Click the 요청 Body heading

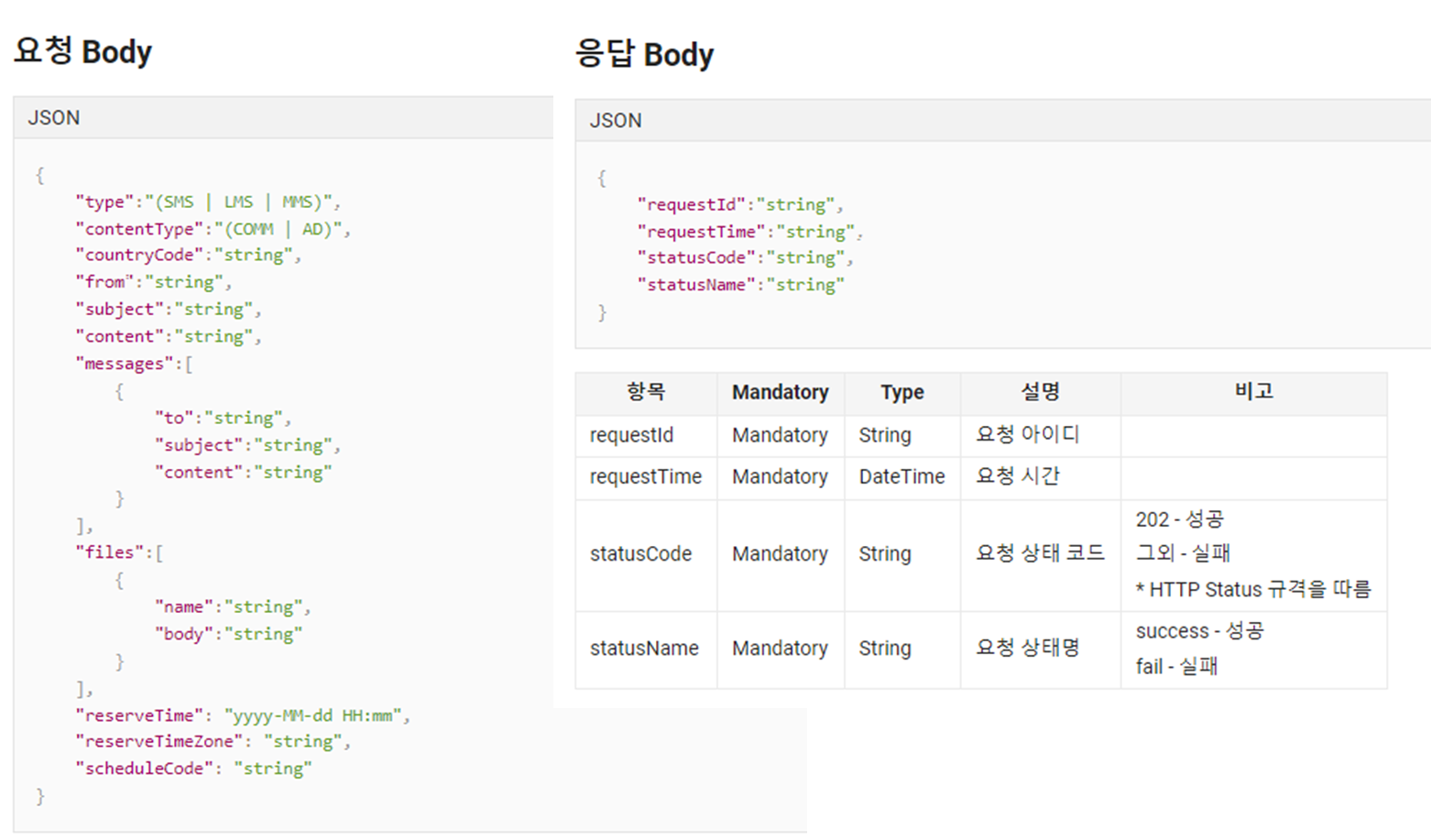[x=82, y=51]
